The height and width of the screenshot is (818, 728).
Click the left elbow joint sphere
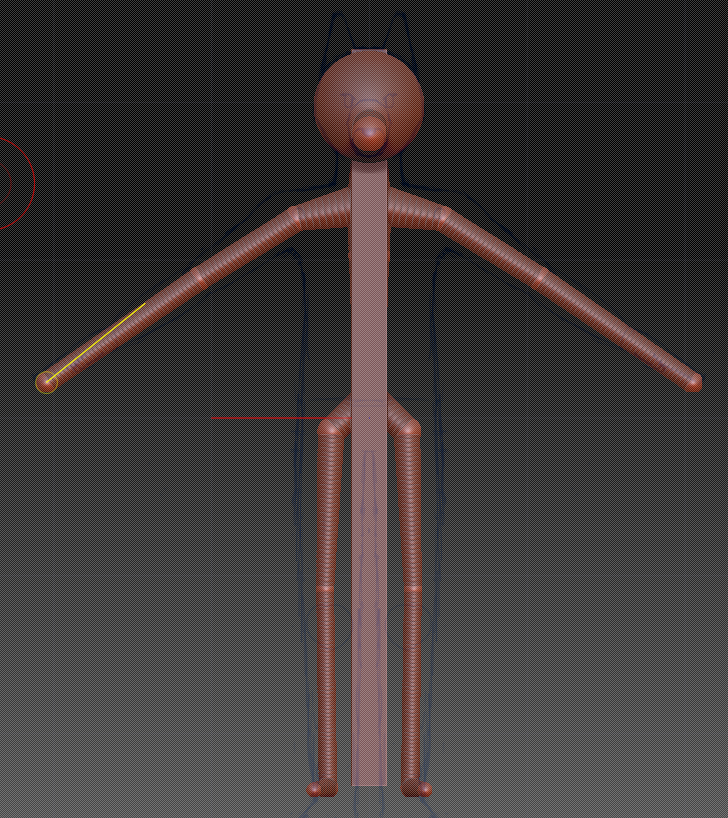pyautogui.click(x=198, y=272)
